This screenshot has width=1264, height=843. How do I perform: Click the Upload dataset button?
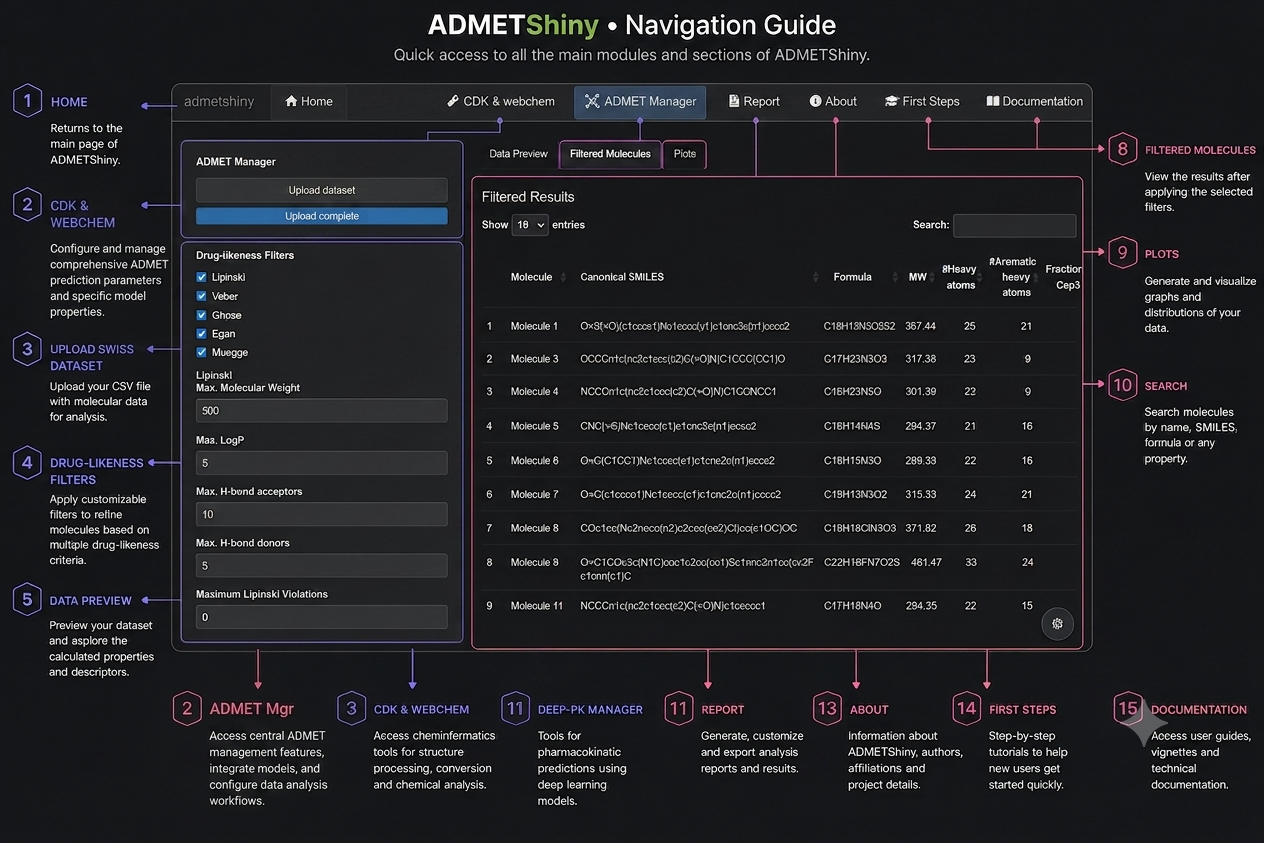pos(322,190)
